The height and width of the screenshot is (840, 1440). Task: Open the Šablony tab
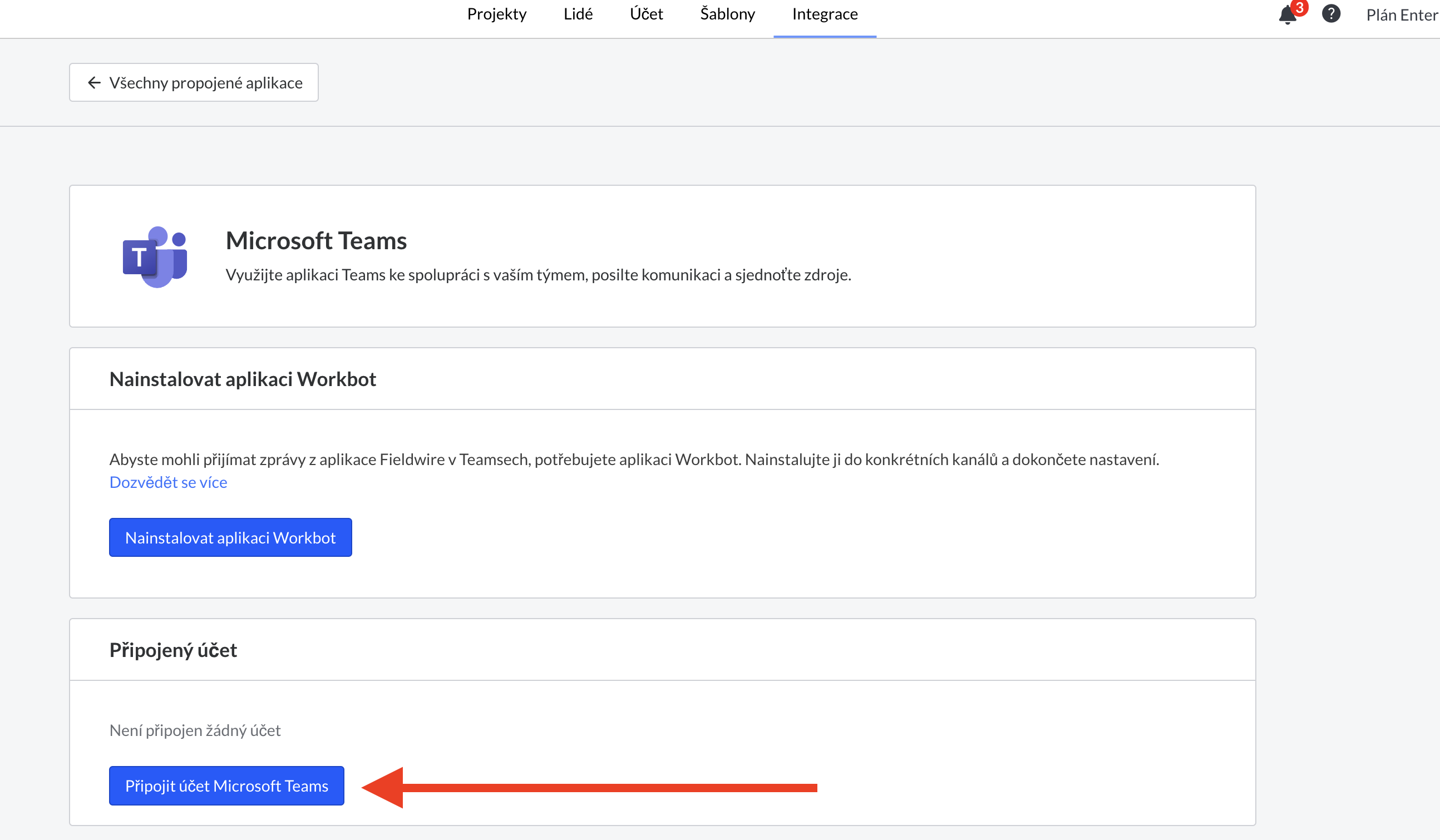pos(727,14)
